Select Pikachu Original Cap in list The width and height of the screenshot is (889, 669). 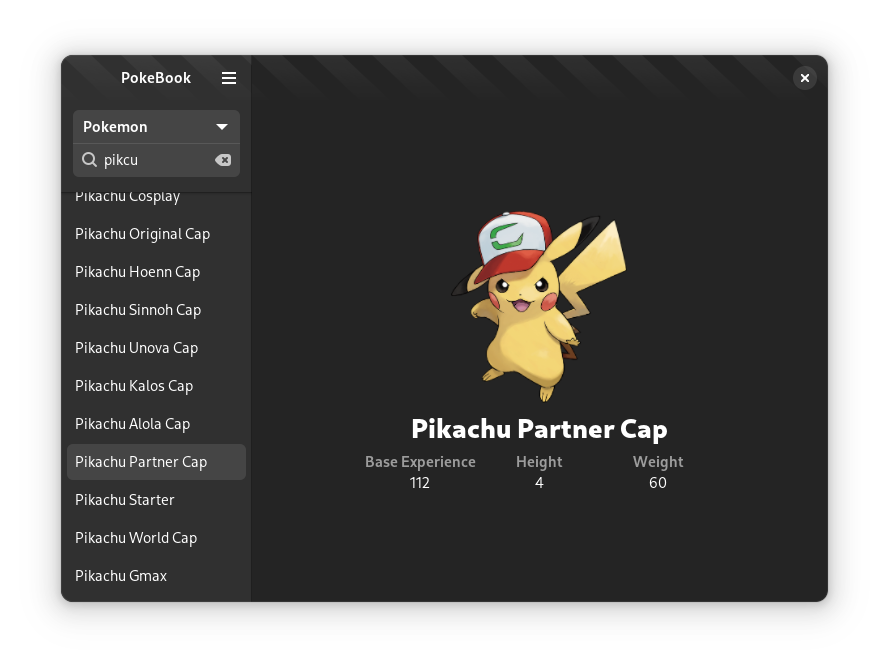coord(156,234)
